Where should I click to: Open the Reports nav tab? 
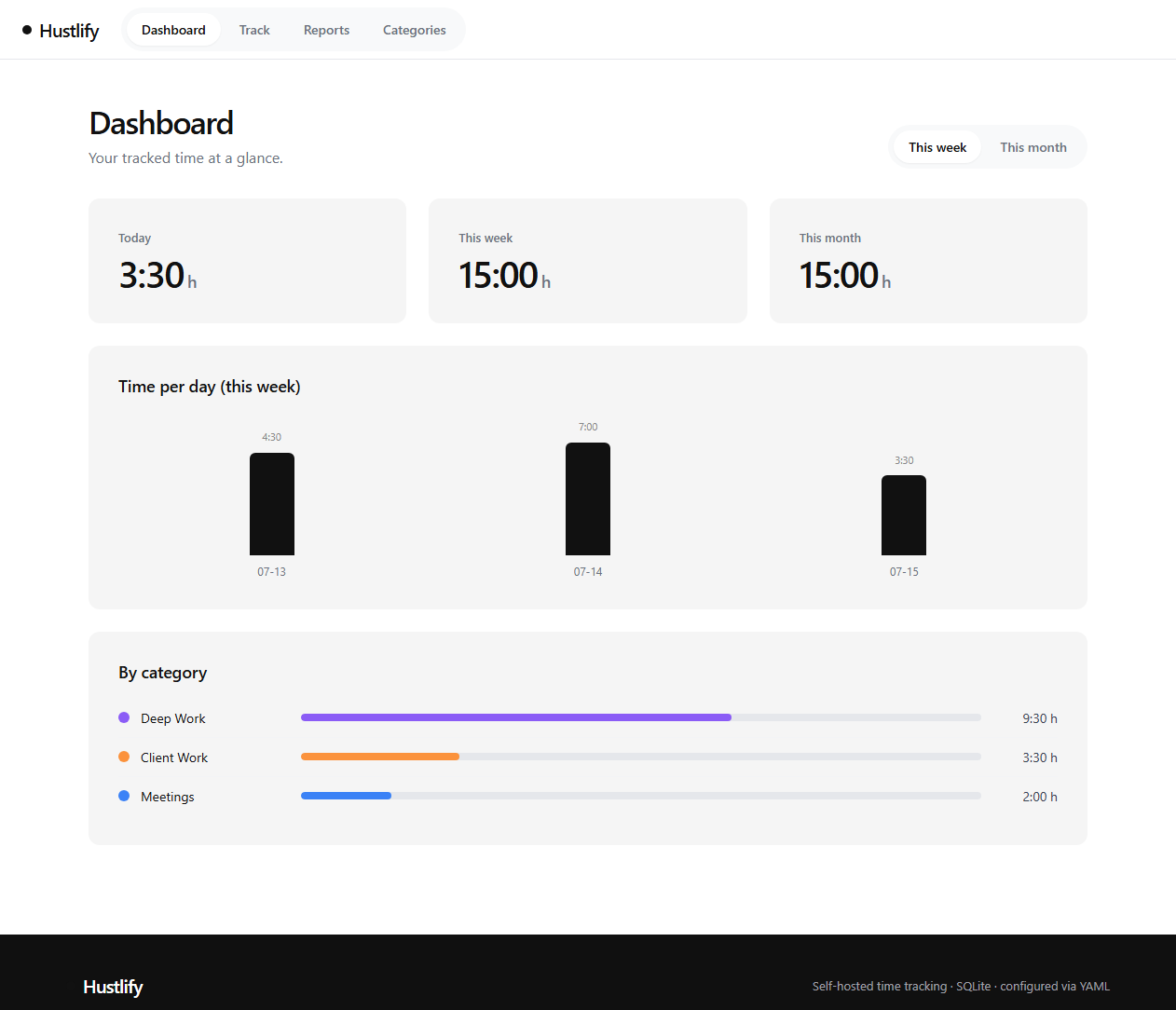(x=326, y=30)
